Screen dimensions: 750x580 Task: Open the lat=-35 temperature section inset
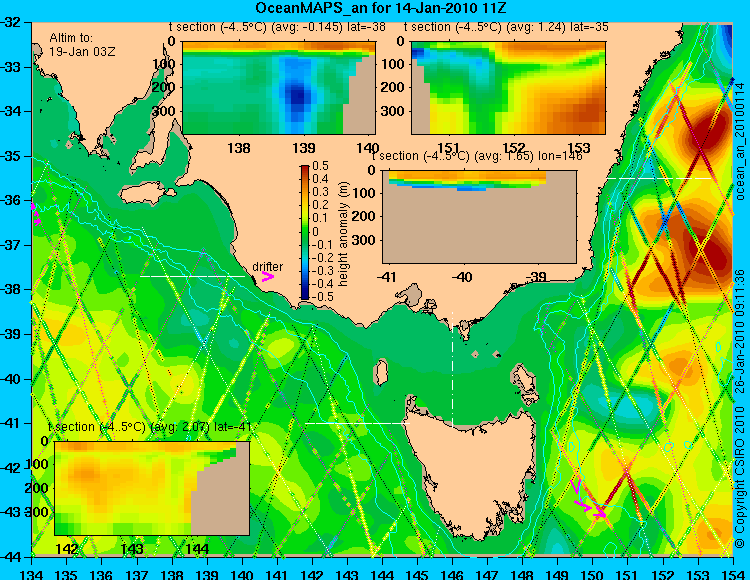click(x=508, y=88)
